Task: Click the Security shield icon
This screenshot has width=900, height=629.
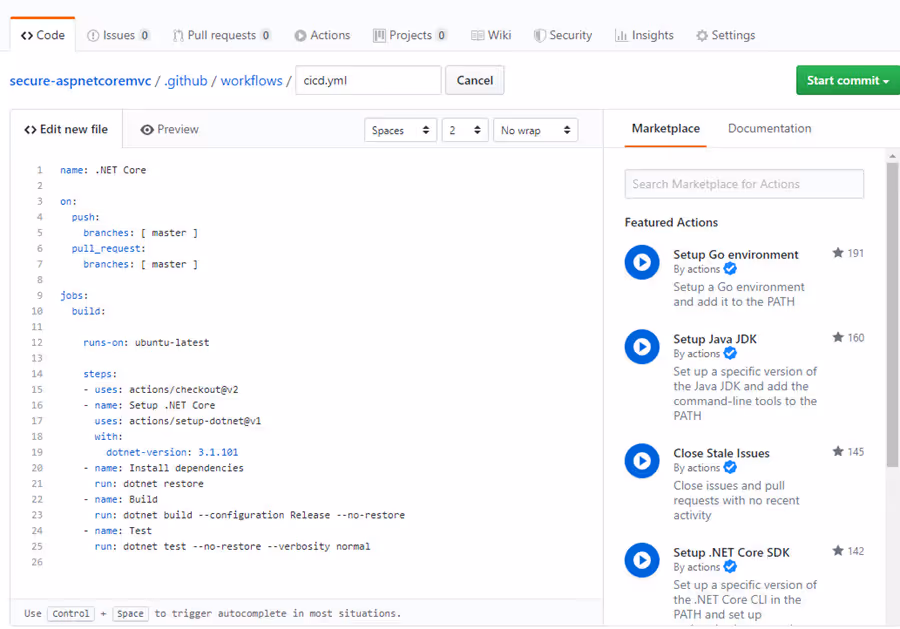Action: point(540,36)
